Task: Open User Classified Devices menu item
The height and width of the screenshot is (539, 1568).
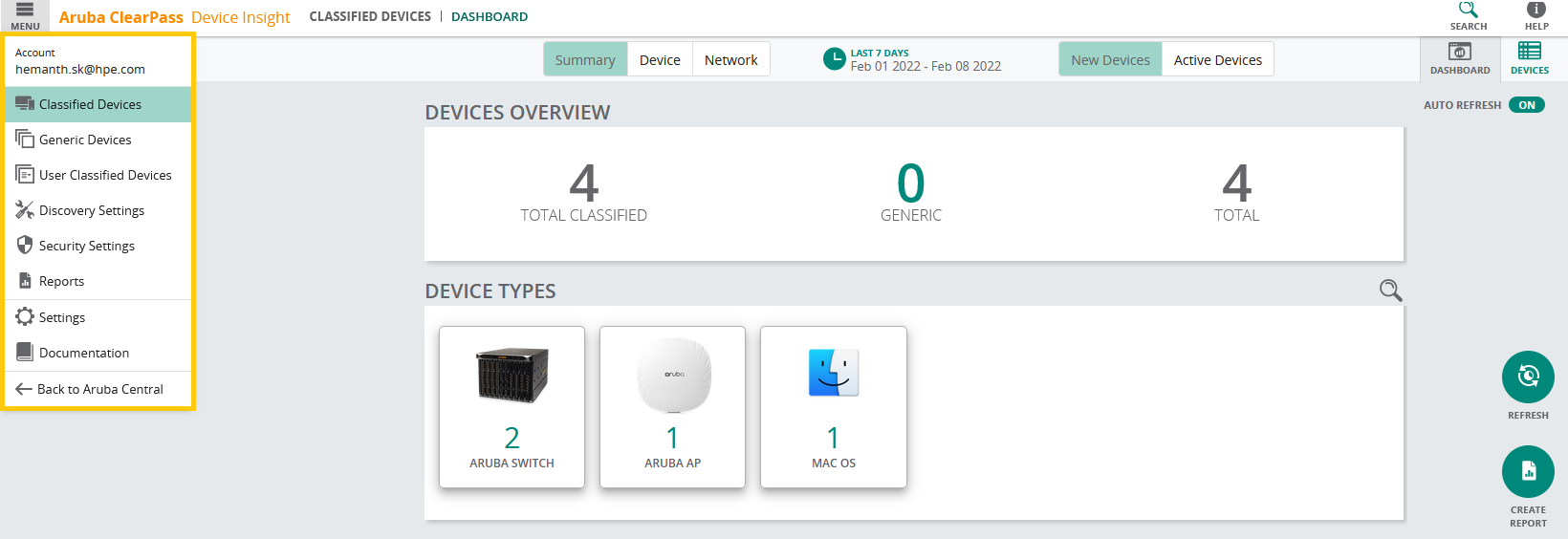Action: (x=98, y=175)
